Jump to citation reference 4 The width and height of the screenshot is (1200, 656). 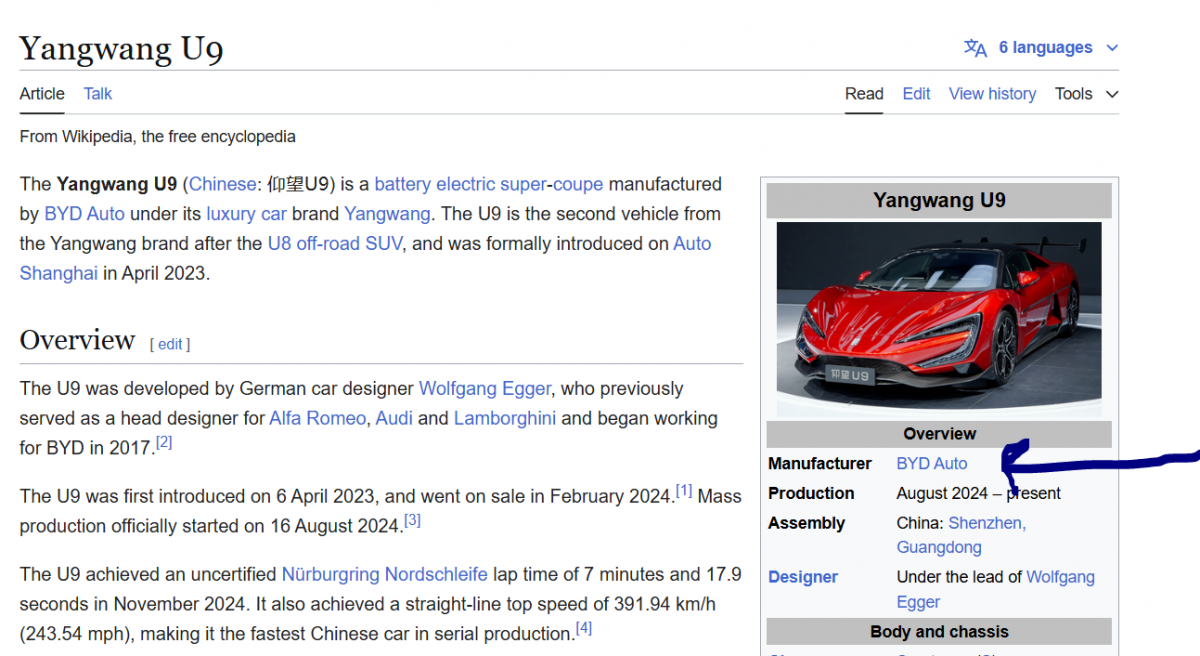(584, 628)
